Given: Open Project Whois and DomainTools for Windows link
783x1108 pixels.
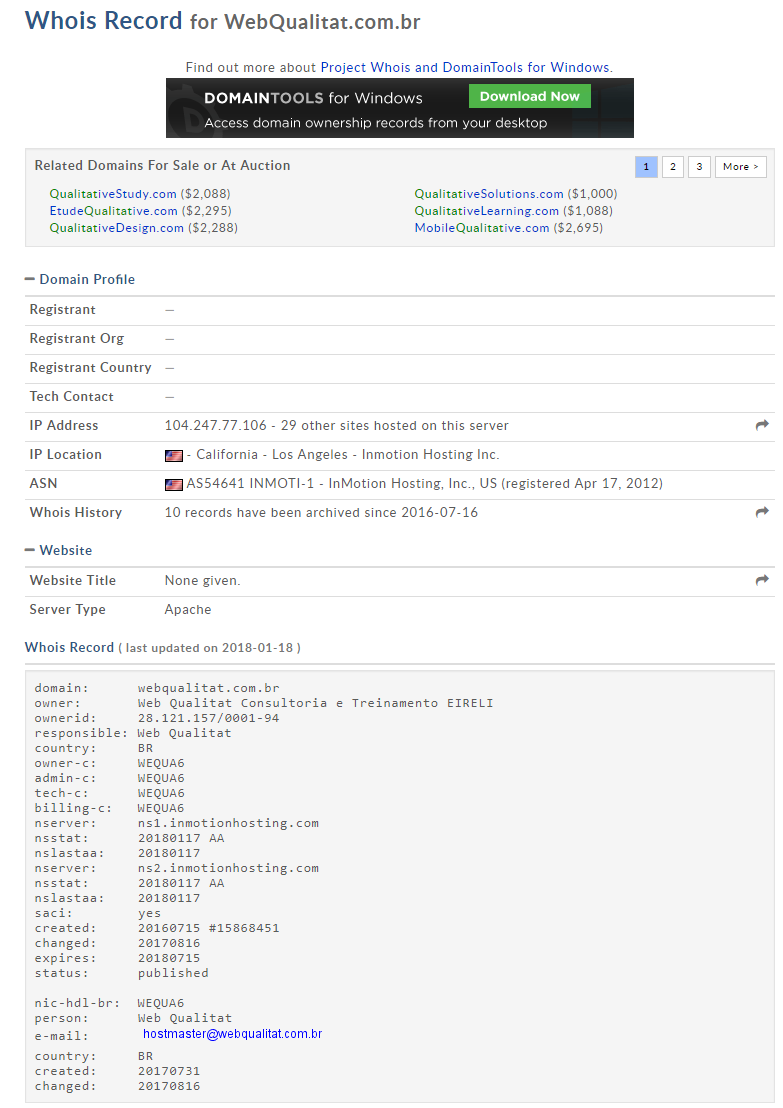Looking at the screenshot, I should (465, 67).
